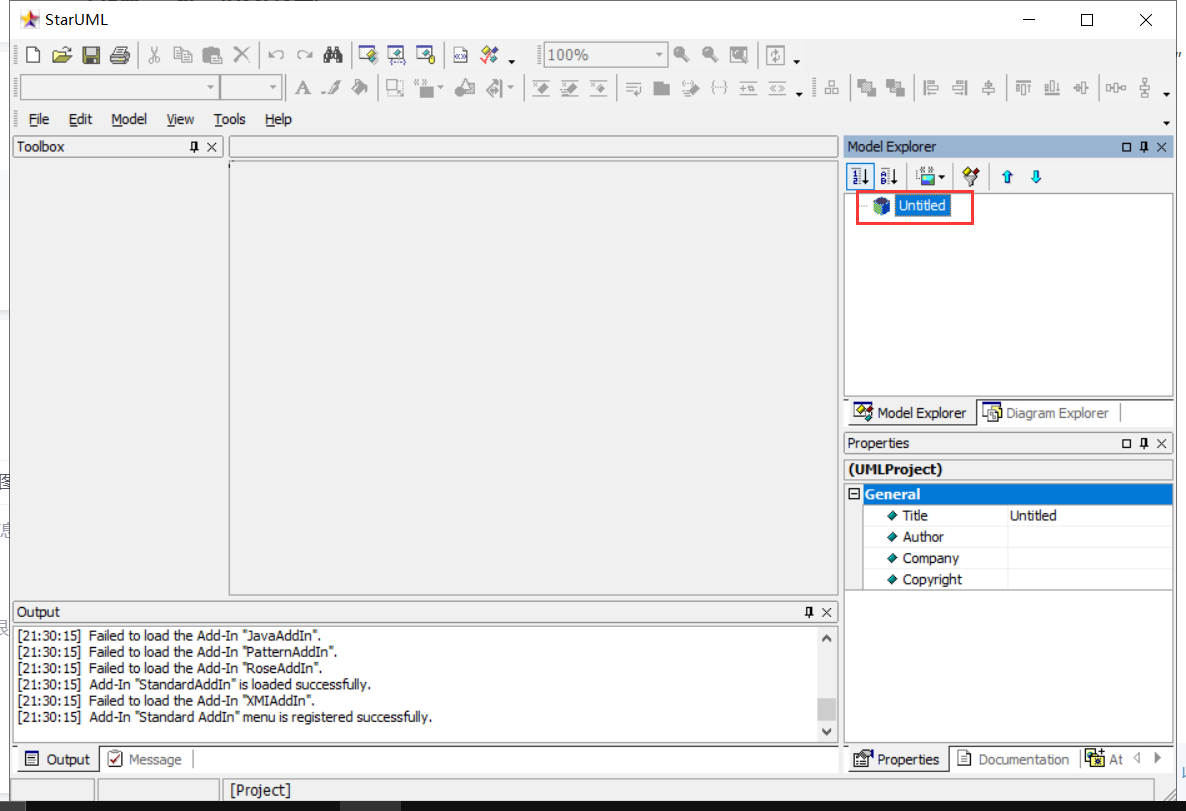Expand the refresh toolbar overflow arrow
The width and height of the screenshot is (1186, 811).
point(796,61)
